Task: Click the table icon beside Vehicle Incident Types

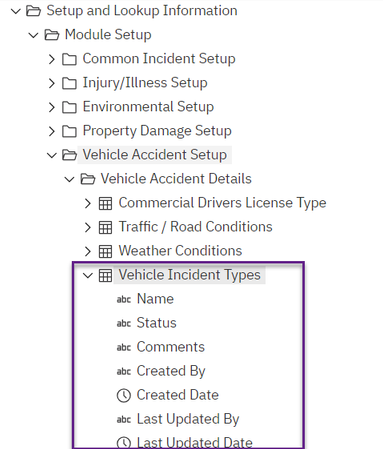Action: coord(105,275)
